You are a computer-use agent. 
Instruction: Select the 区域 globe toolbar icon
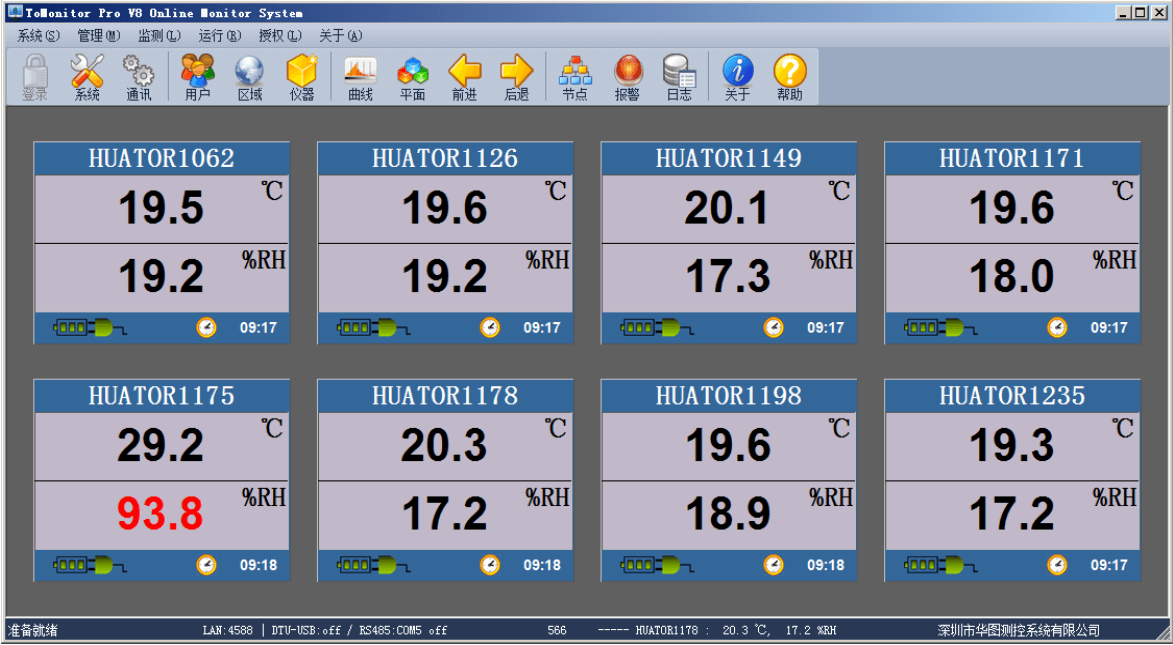[x=249, y=76]
